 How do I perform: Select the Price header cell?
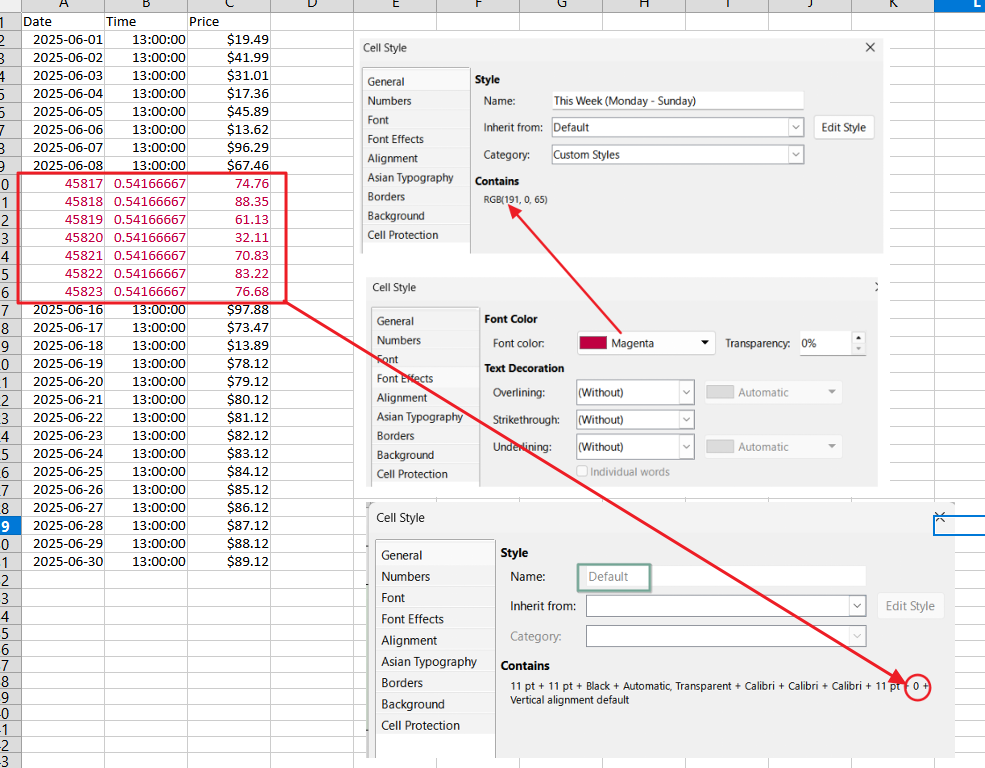point(229,21)
